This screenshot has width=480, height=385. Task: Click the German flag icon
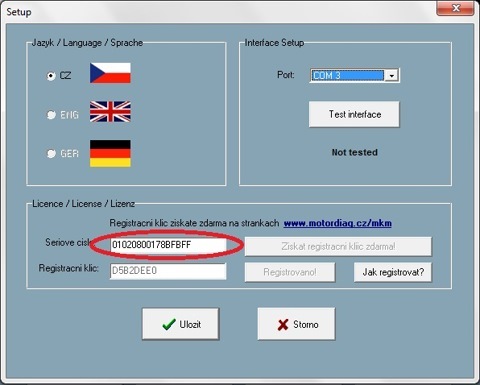click(110, 153)
